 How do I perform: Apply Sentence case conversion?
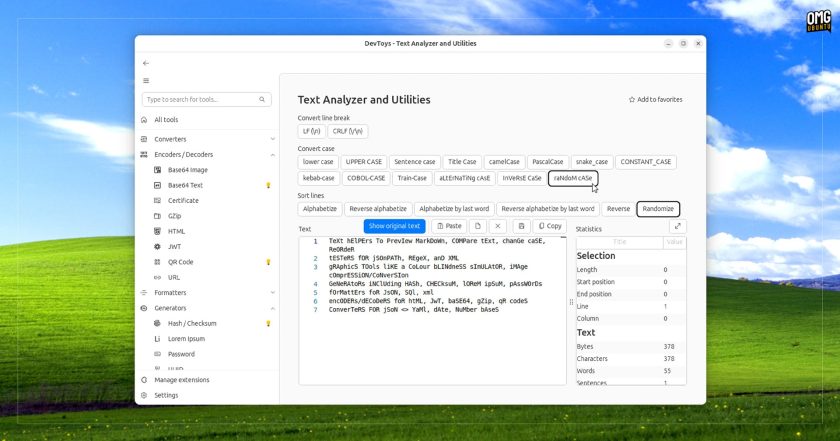tap(415, 162)
